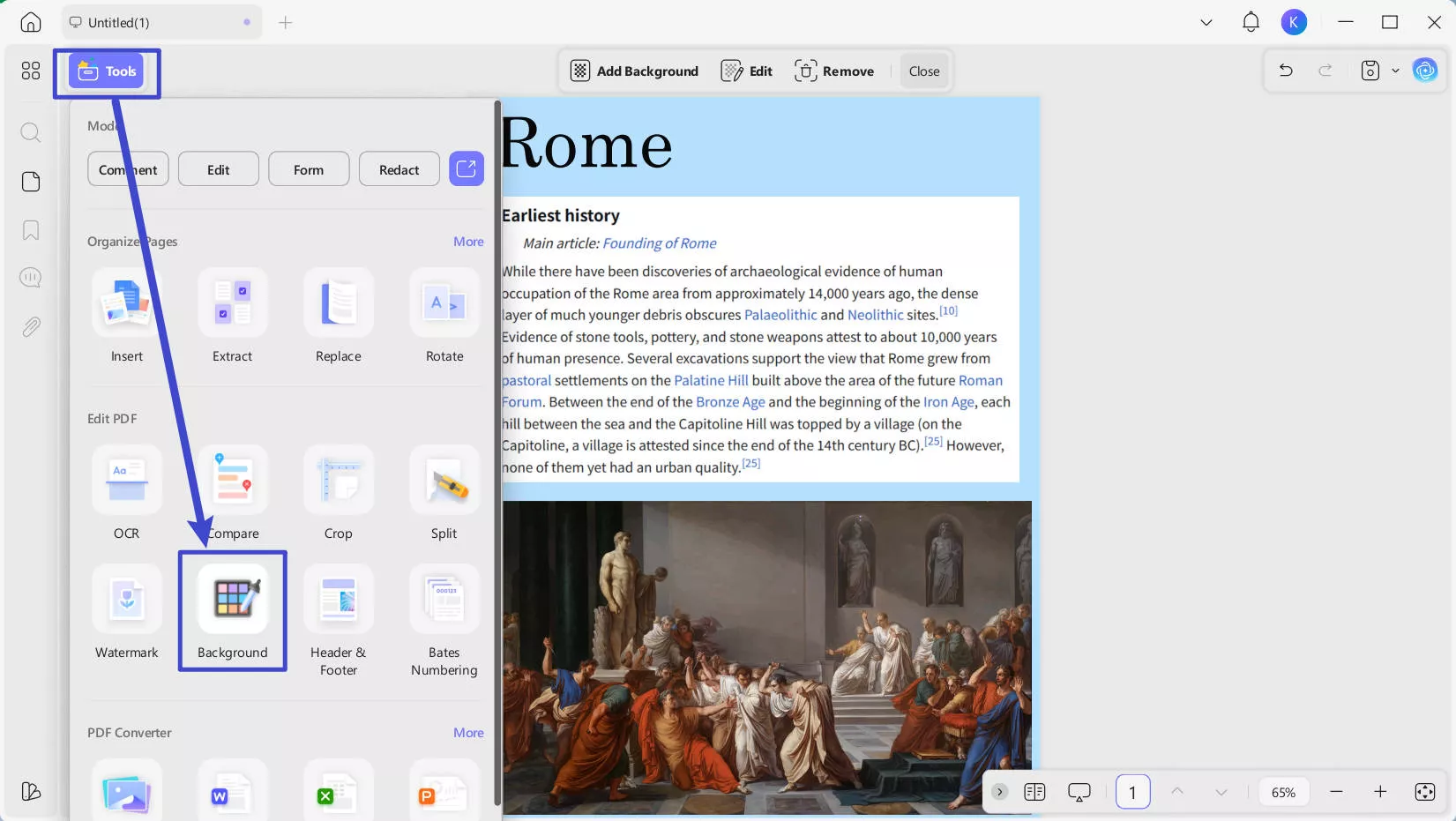Click Add Background in toolbar
1456x821 pixels.
635,71
